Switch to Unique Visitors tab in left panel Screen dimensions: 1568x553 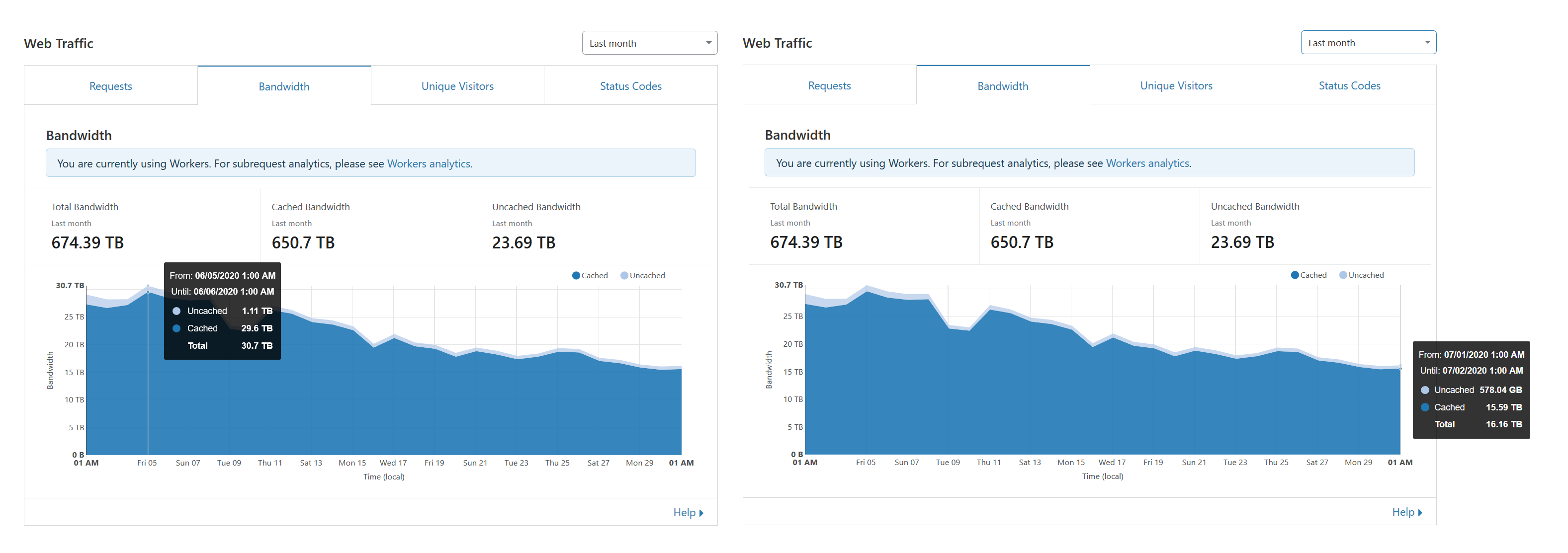[458, 86]
